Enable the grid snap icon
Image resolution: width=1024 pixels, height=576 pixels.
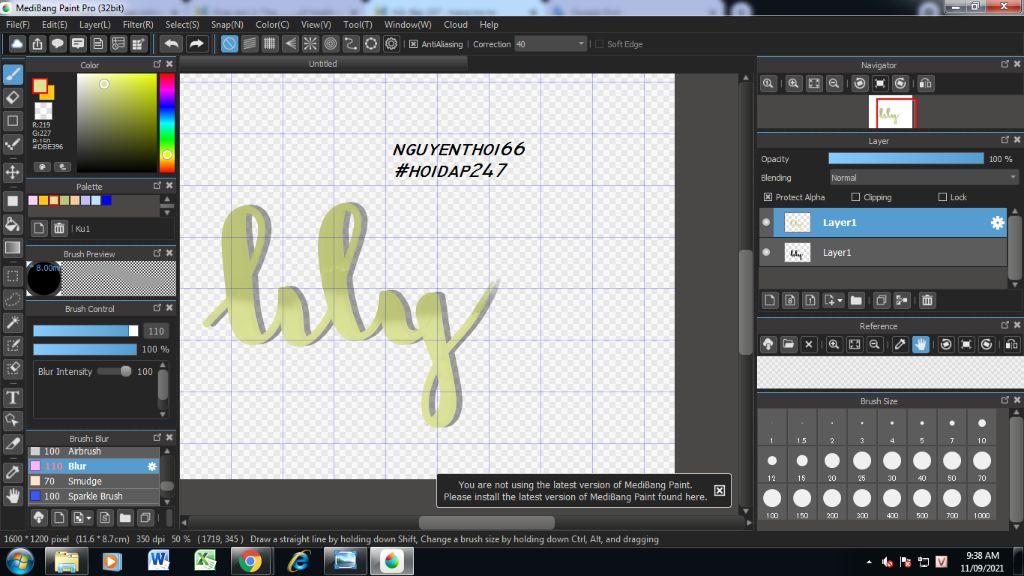270,44
